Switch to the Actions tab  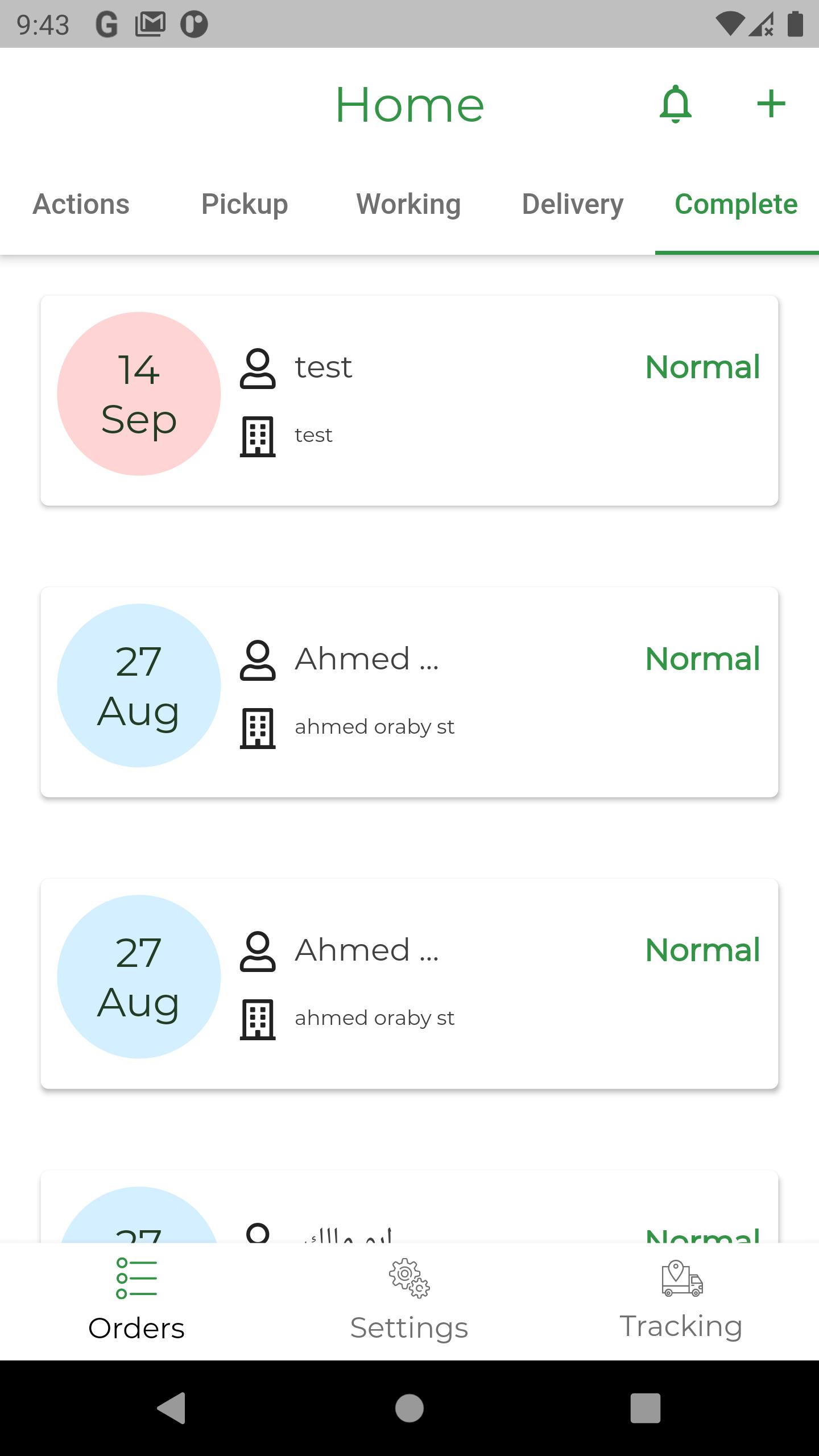click(81, 204)
